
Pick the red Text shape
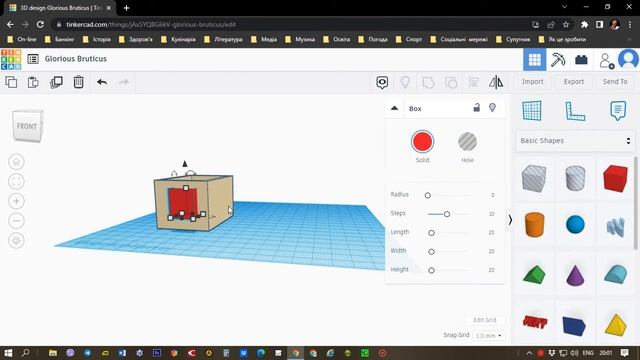tap(535, 322)
